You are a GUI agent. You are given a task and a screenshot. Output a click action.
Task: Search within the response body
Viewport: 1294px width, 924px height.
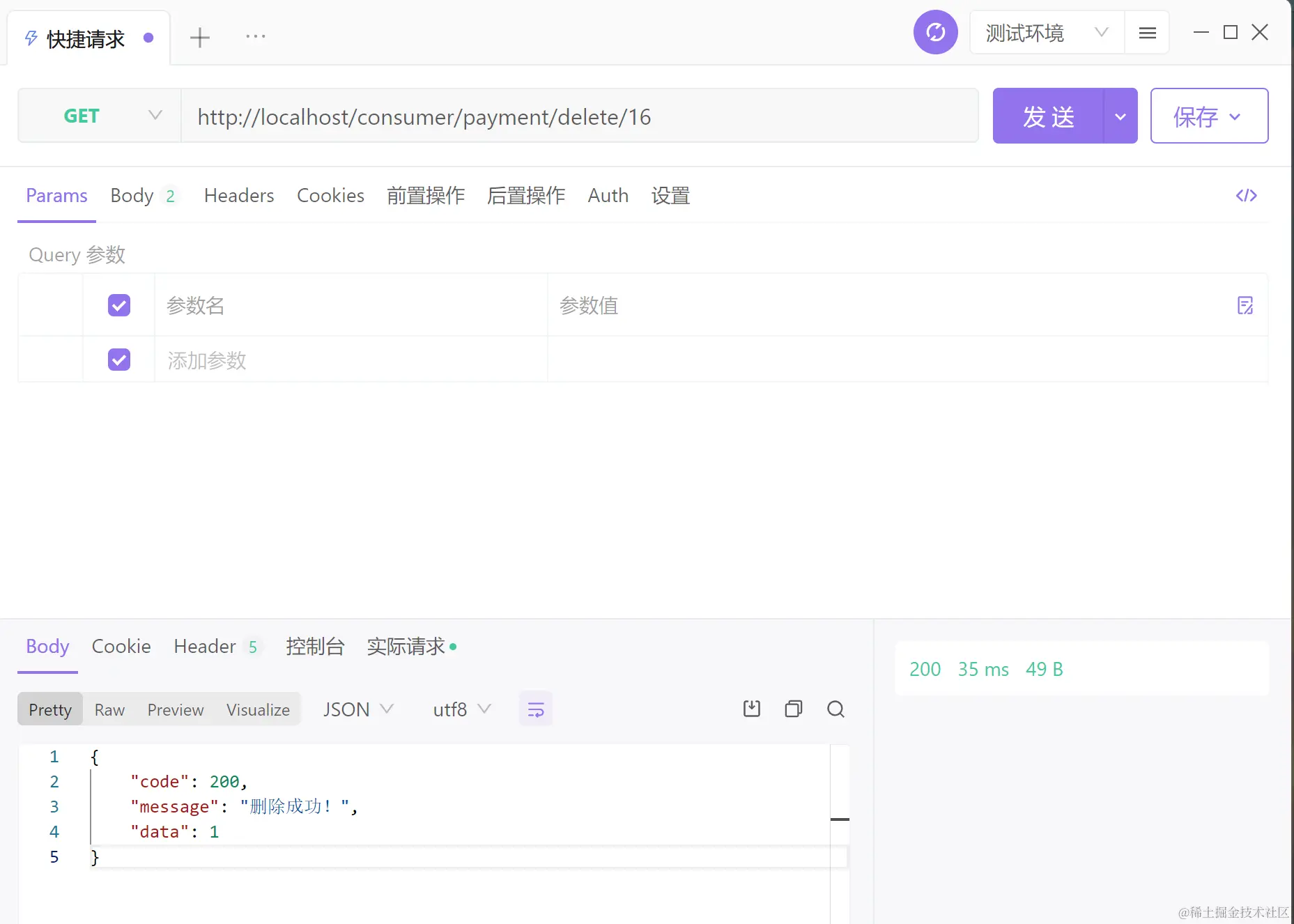835,709
